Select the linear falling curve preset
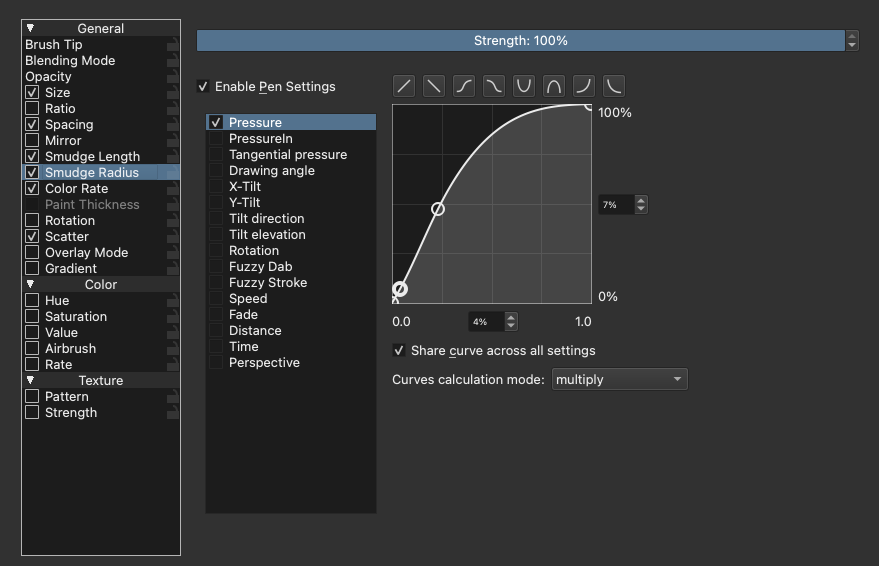879x566 pixels. pyautogui.click(x=434, y=86)
